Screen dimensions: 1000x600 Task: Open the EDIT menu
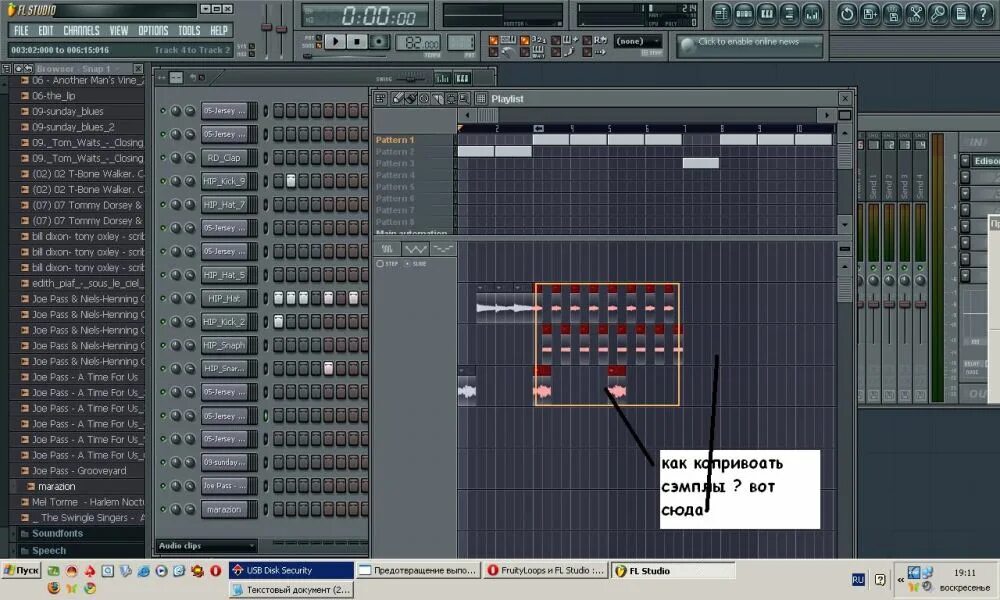click(46, 30)
